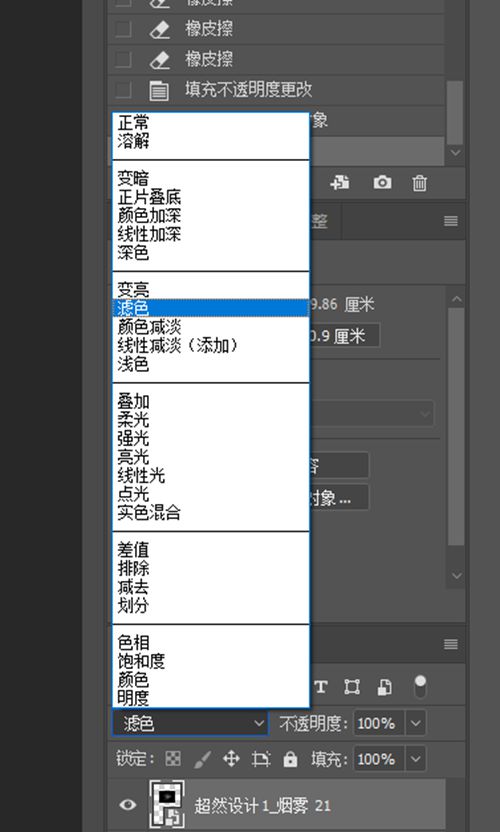The width and height of the screenshot is (500, 832).
Task: Create new document from current state icon
Action: tap(340, 183)
